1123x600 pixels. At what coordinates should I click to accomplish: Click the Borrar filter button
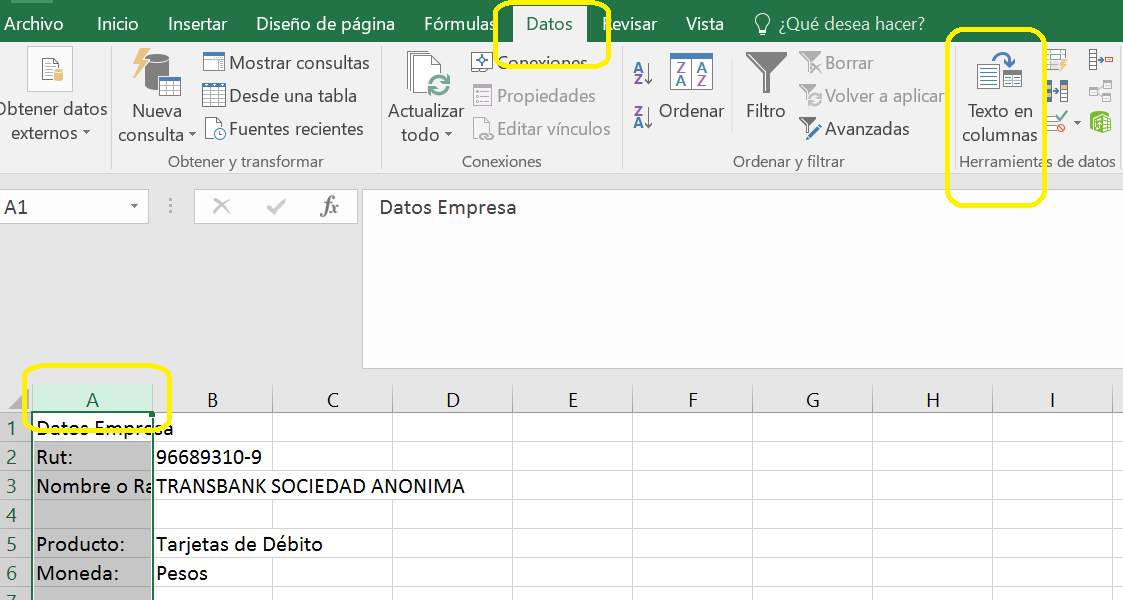[x=837, y=63]
